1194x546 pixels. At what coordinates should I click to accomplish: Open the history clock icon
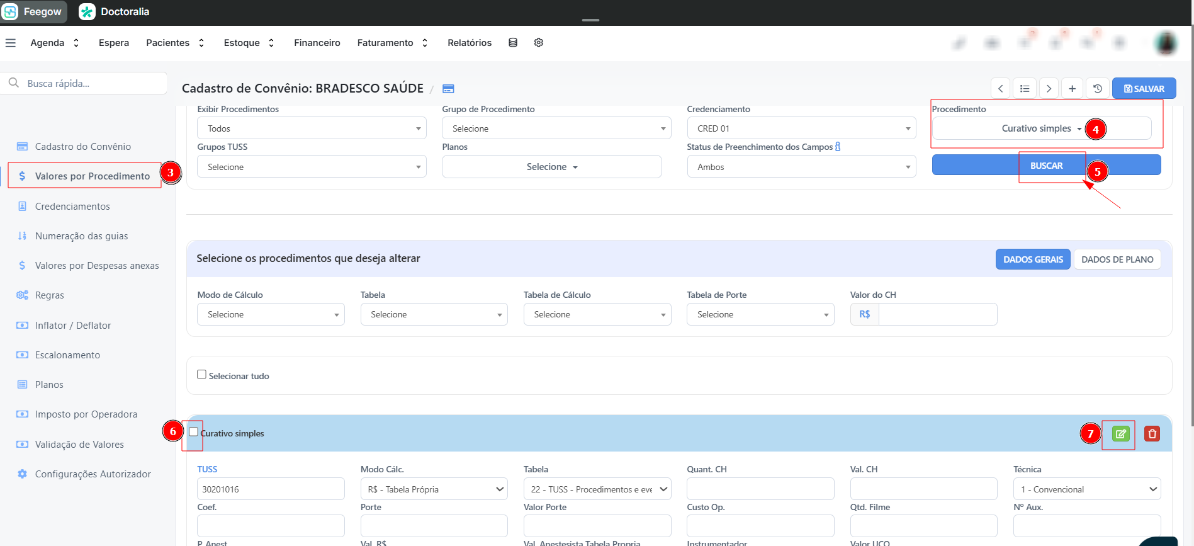[1097, 88]
